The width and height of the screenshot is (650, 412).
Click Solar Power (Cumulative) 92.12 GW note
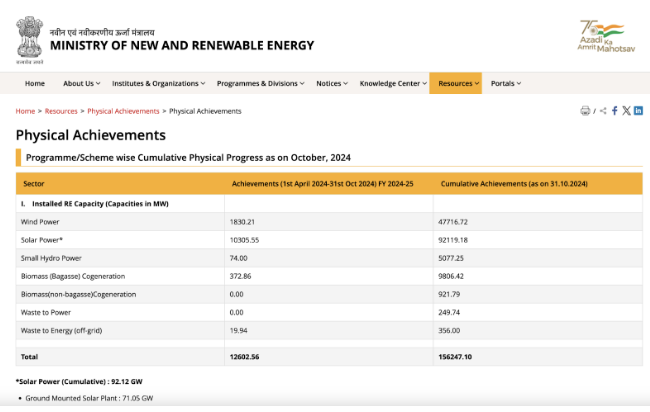tap(79, 382)
